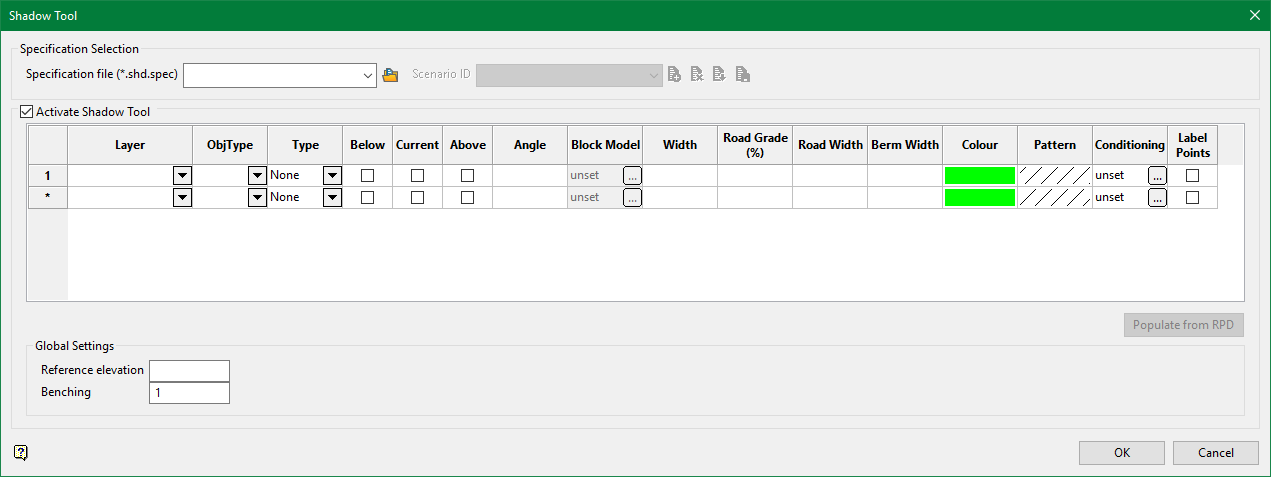Open the Layer dropdown in the * row
This screenshot has height=477, width=1271.
[x=182, y=197]
